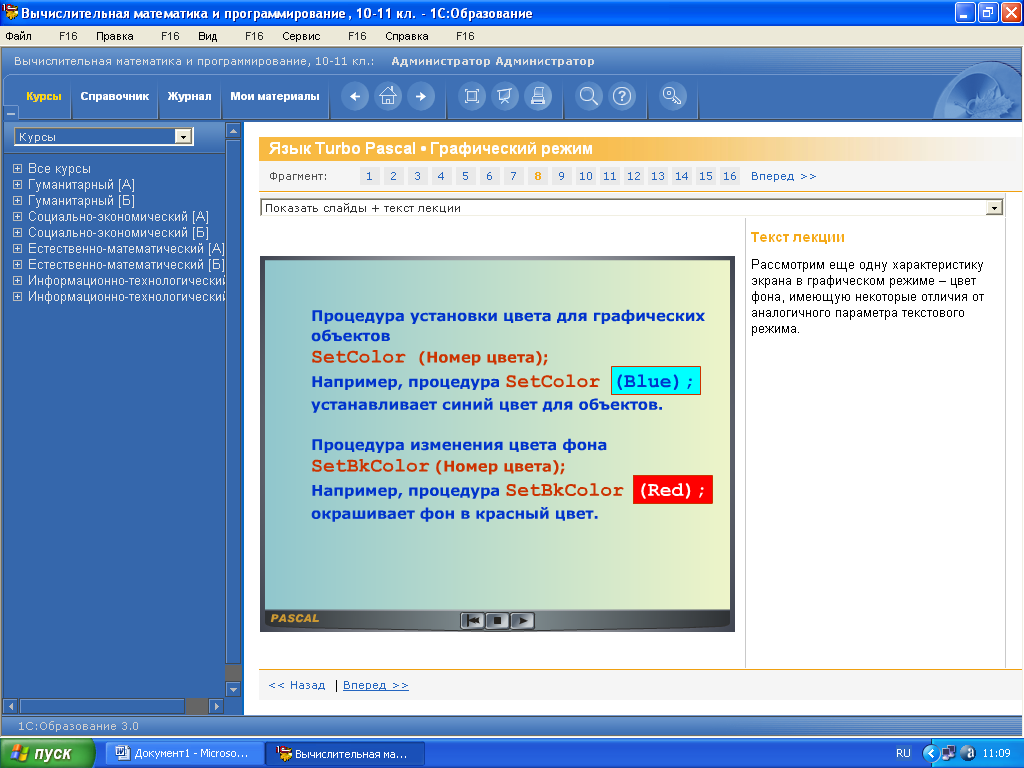Open the Справка menu

pyautogui.click(x=407, y=36)
